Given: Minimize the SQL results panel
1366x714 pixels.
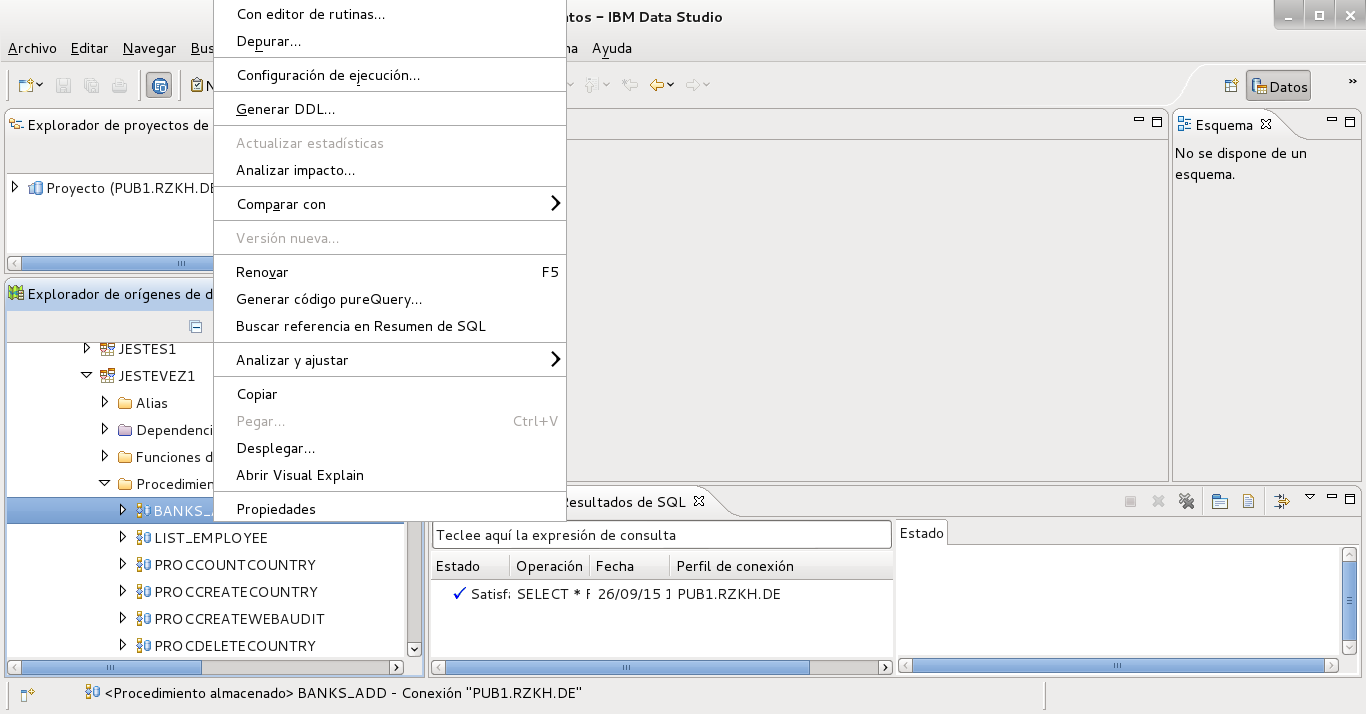Looking at the screenshot, I should coord(1333,497).
